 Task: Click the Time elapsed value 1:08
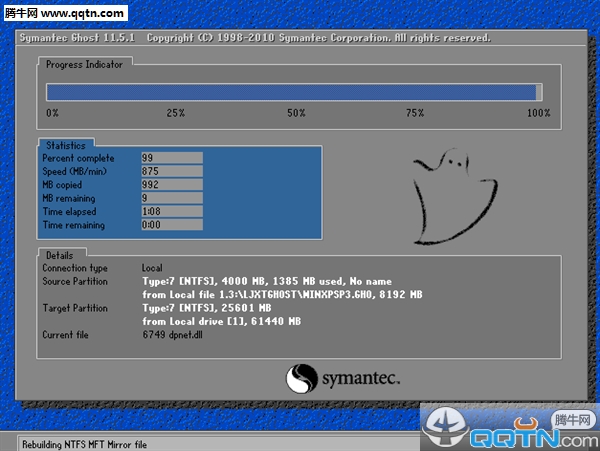tap(172, 211)
